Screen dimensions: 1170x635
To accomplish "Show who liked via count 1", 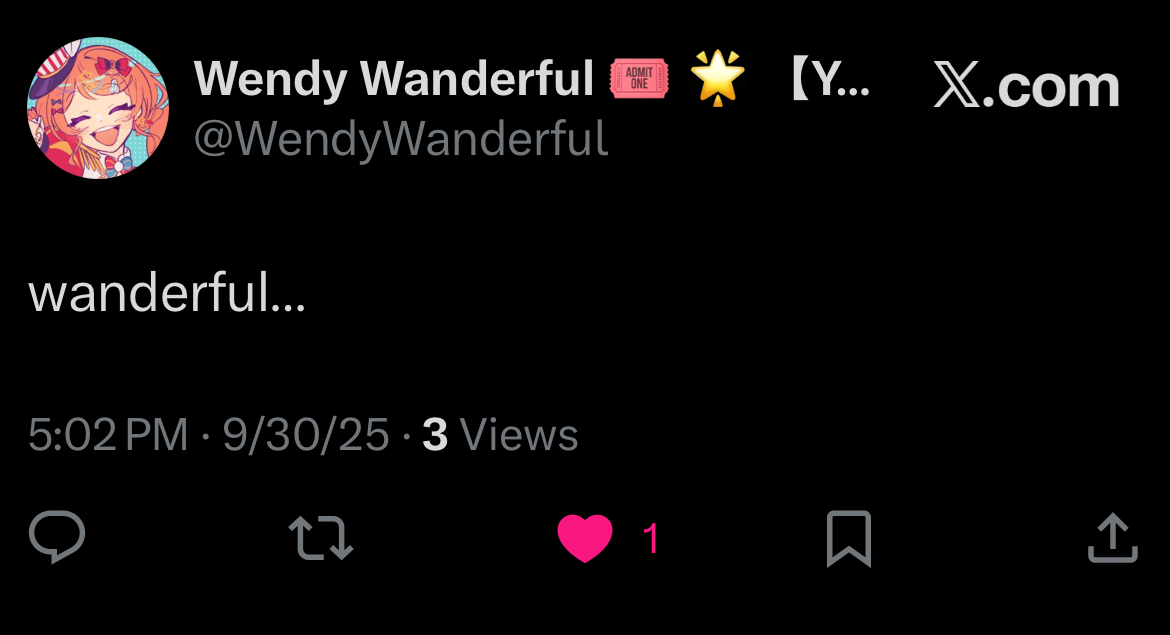I will pyautogui.click(x=651, y=539).
